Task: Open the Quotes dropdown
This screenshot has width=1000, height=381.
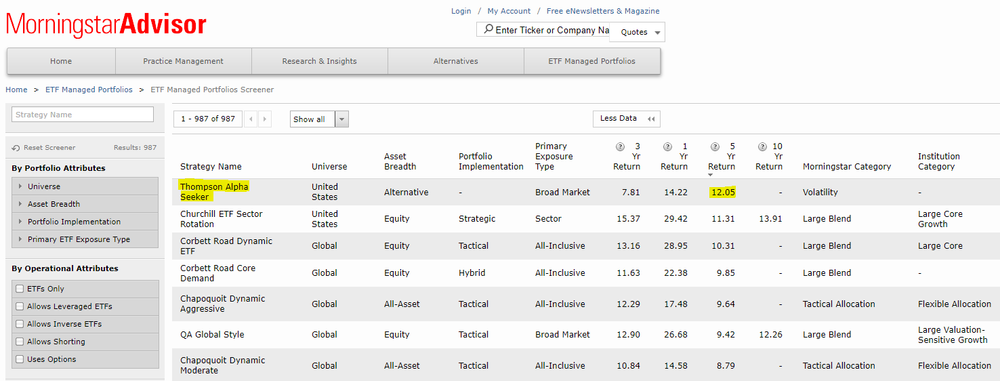Action: pyautogui.click(x=637, y=32)
